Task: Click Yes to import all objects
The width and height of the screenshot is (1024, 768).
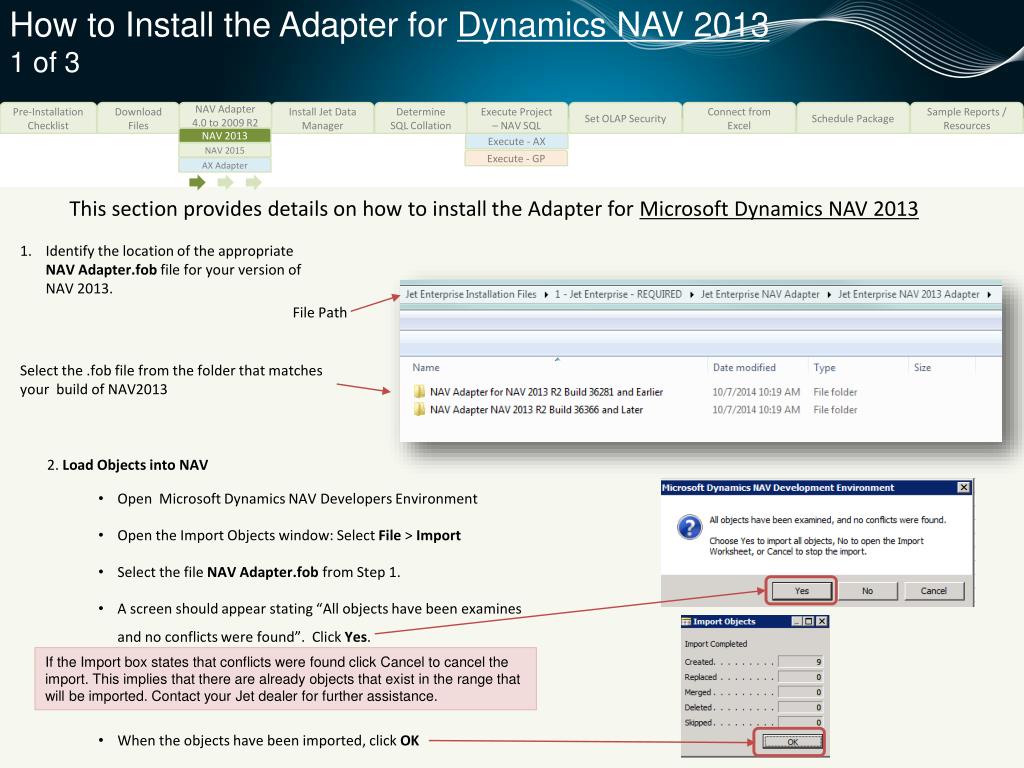Action: coord(801,590)
